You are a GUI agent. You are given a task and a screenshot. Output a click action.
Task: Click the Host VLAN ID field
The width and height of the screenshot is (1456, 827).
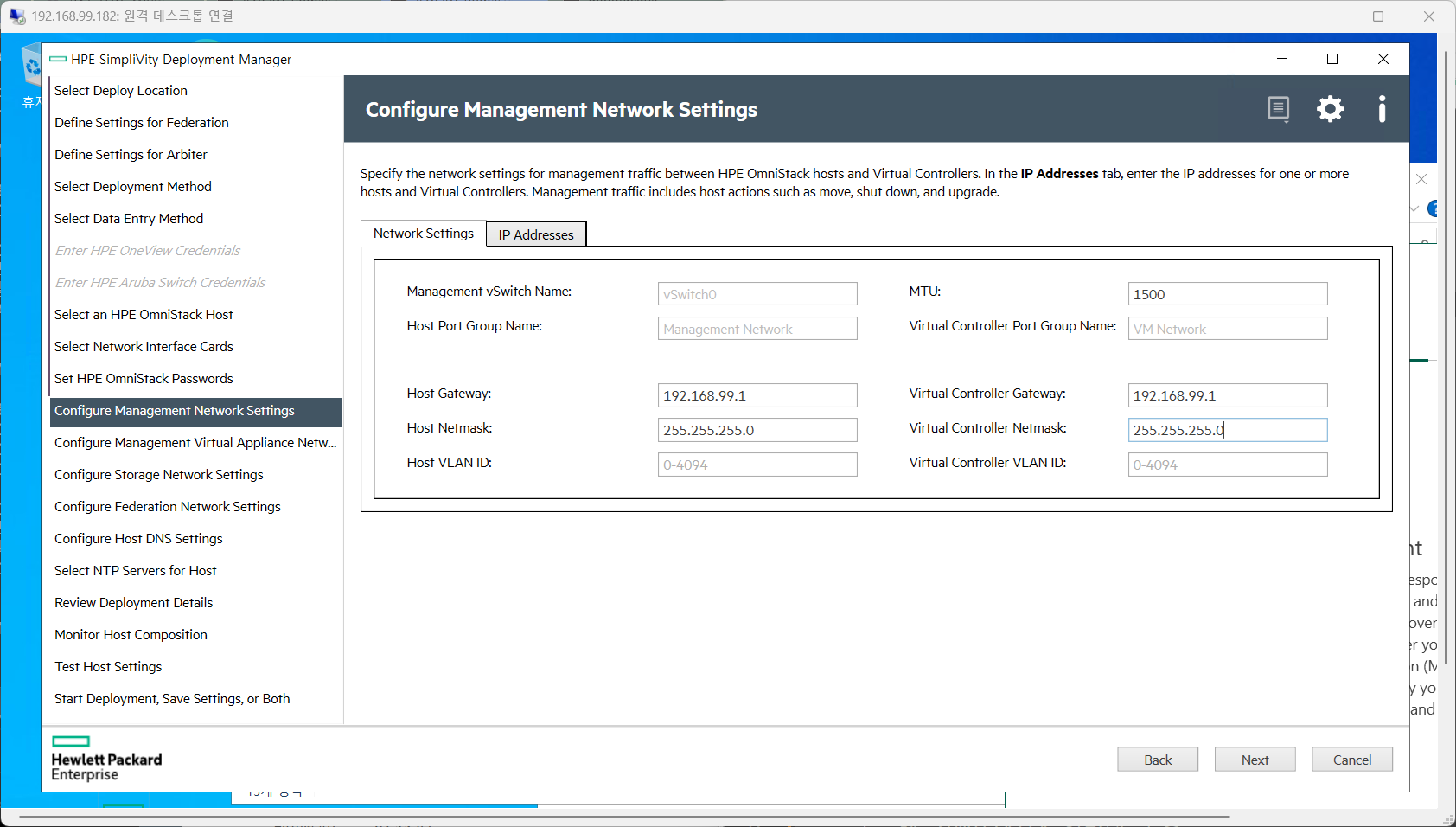(x=757, y=465)
